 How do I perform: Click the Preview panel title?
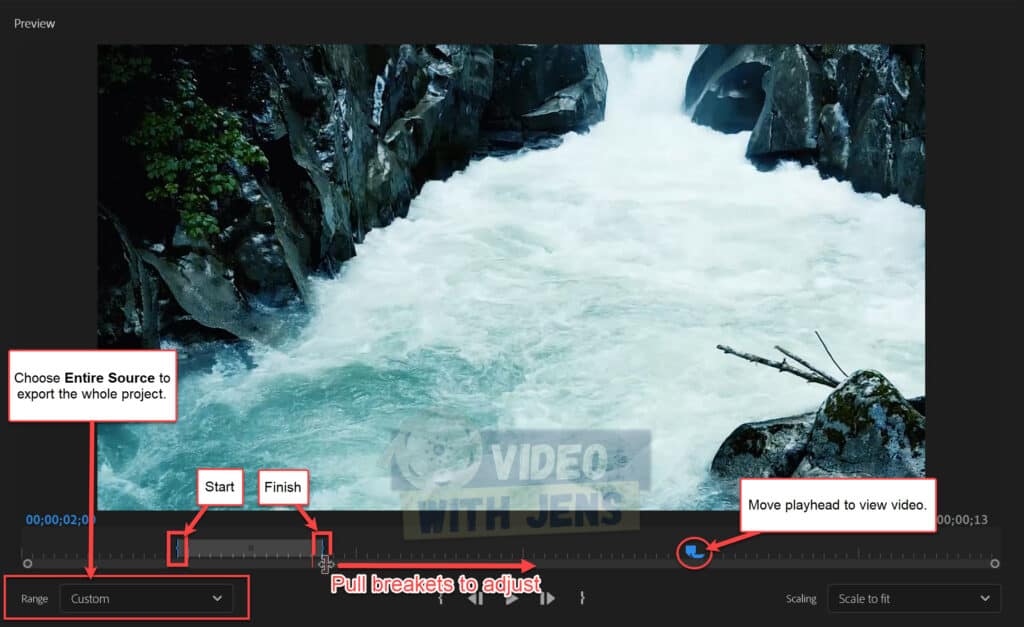coord(35,24)
